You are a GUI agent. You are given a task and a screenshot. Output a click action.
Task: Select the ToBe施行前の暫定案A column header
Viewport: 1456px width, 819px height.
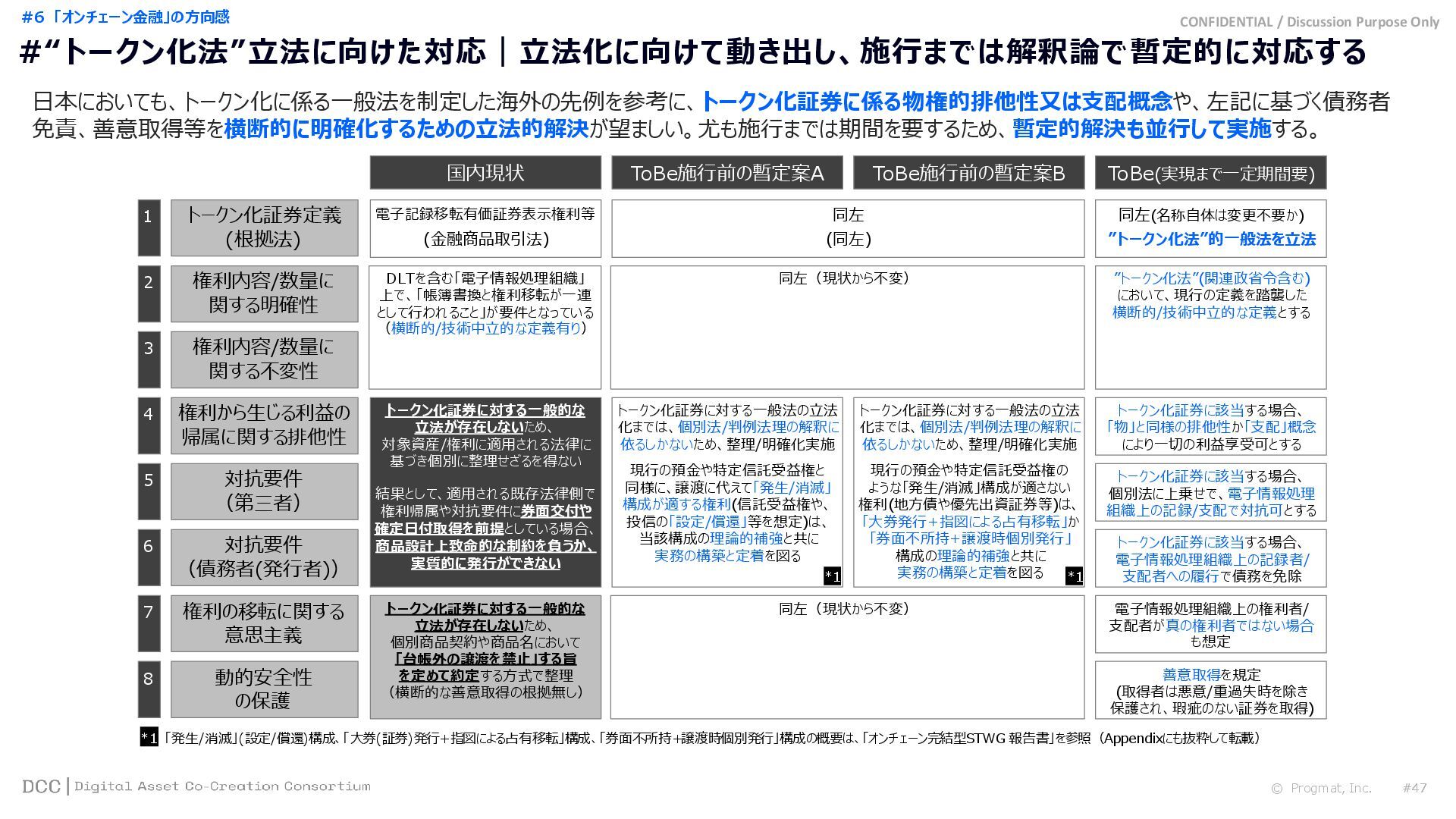(x=726, y=173)
